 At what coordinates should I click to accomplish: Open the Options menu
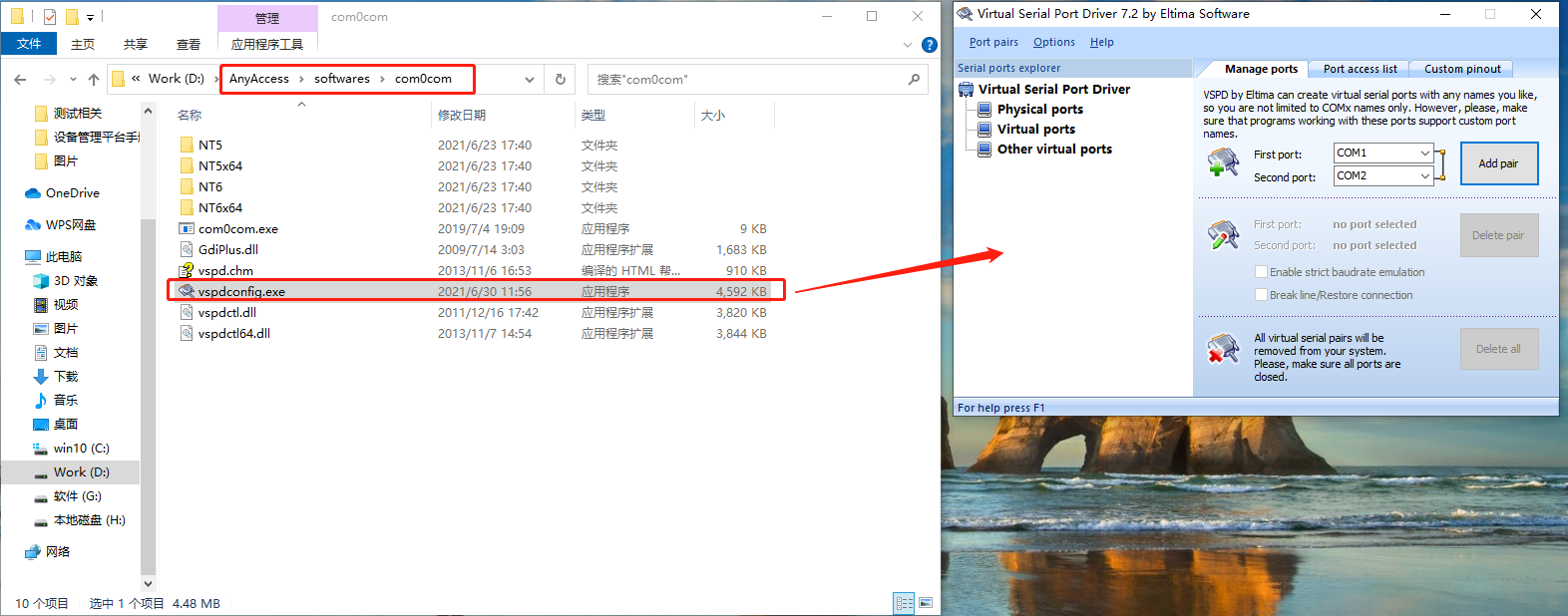tap(1054, 42)
